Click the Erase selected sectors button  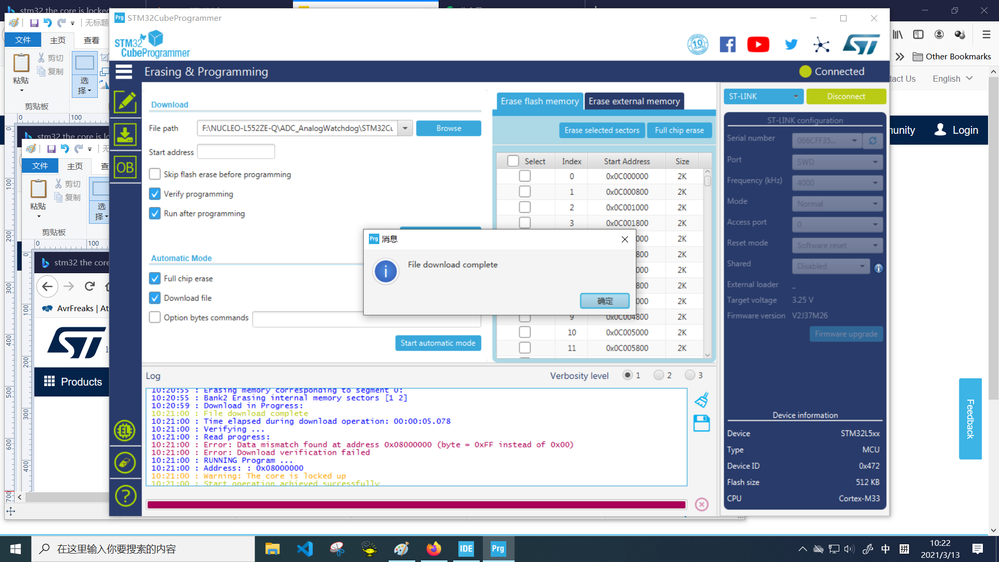(601, 130)
